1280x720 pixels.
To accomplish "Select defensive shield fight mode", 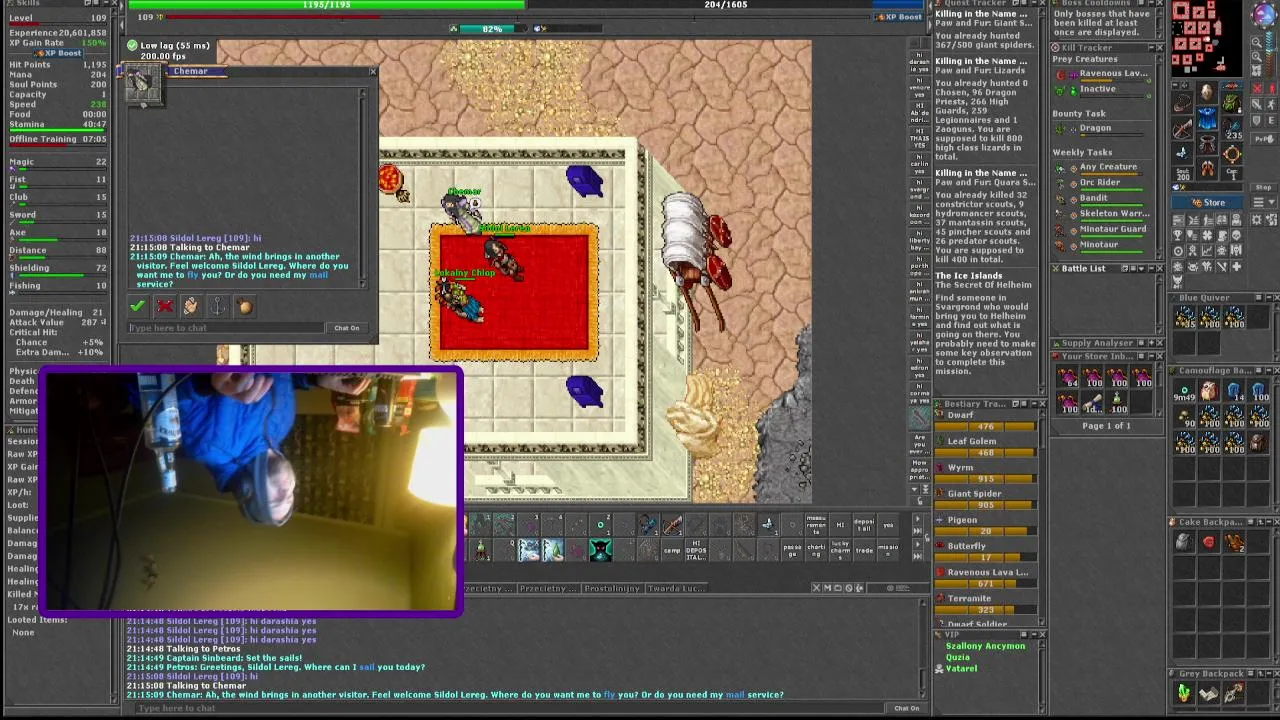I will (x=1256, y=120).
